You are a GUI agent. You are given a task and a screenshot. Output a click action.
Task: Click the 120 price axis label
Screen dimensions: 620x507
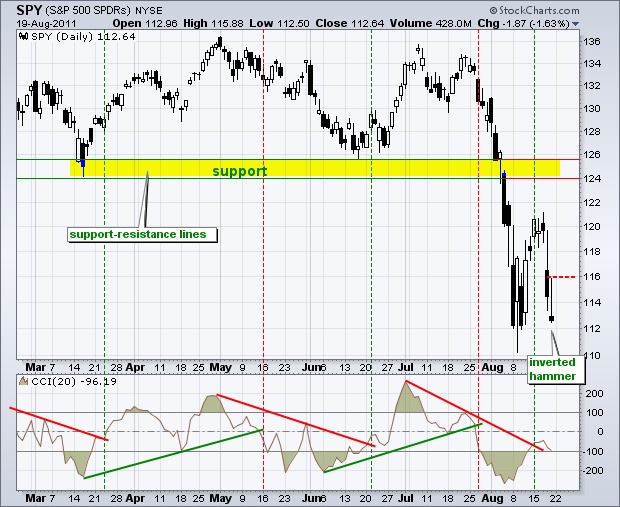(x=592, y=227)
